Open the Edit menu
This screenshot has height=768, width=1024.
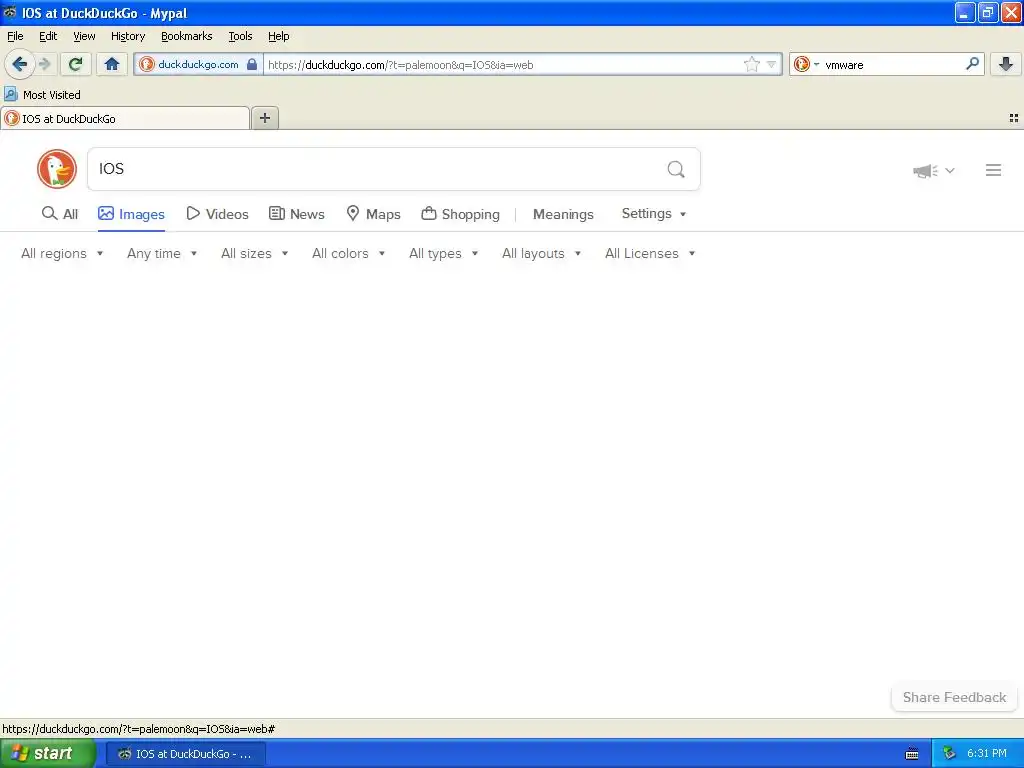click(x=48, y=36)
